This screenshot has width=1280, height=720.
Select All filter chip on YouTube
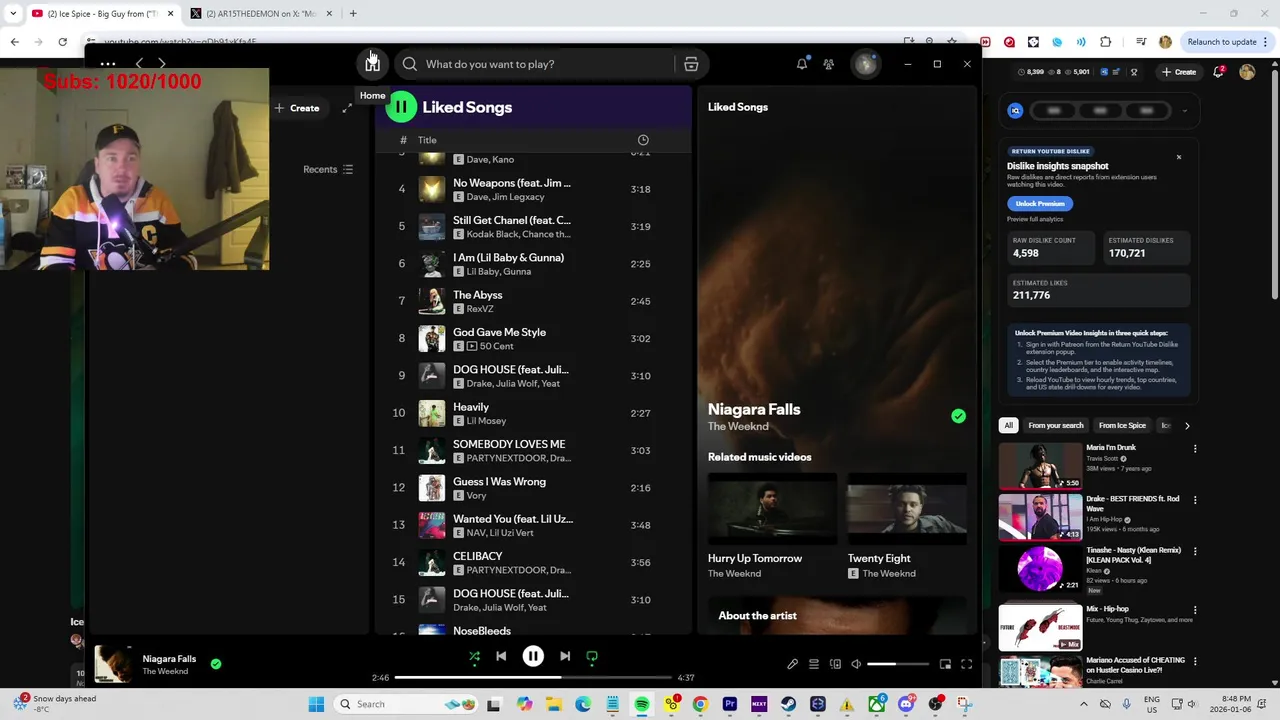tap(1008, 425)
